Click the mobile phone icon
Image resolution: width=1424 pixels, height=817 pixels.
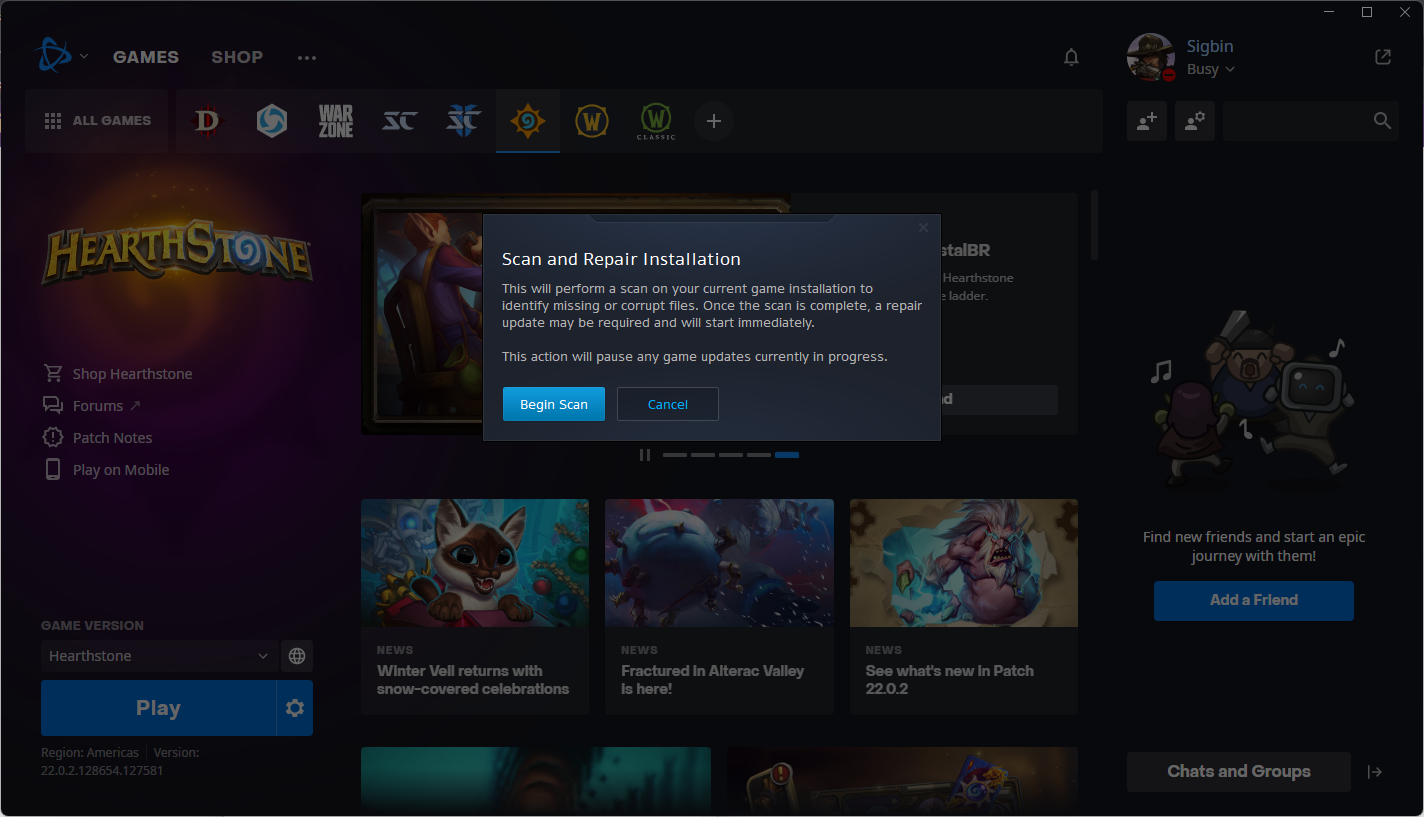click(53, 470)
